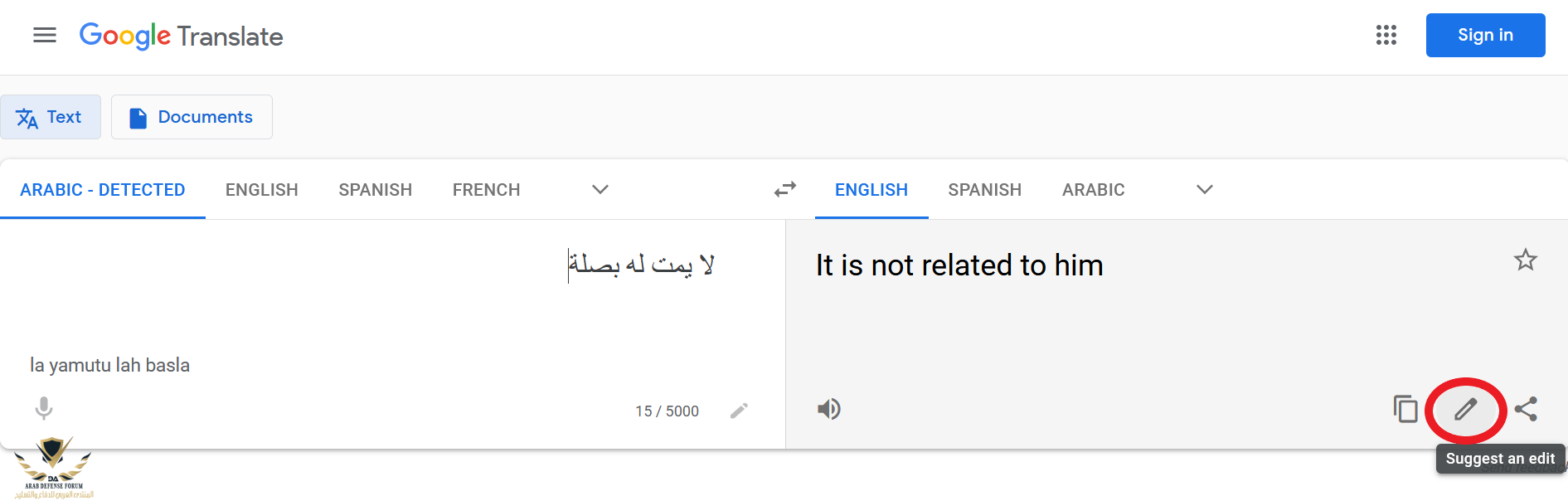Switch to Documents translation mode
The width and height of the screenshot is (1568, 501).
point(192,117)
